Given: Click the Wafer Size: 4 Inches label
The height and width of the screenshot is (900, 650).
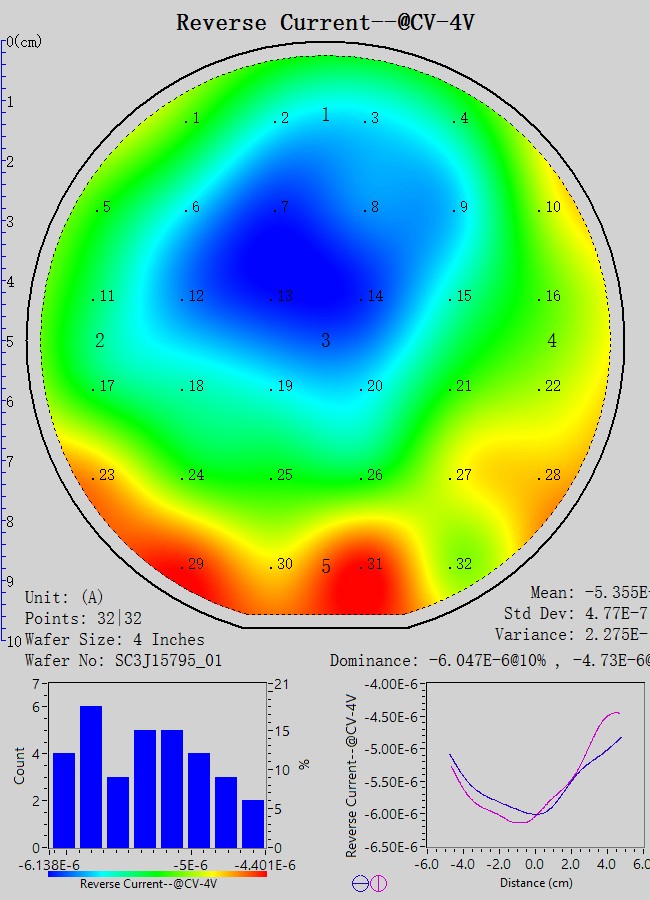Looking at the screenshot, I should click(114, 639).
